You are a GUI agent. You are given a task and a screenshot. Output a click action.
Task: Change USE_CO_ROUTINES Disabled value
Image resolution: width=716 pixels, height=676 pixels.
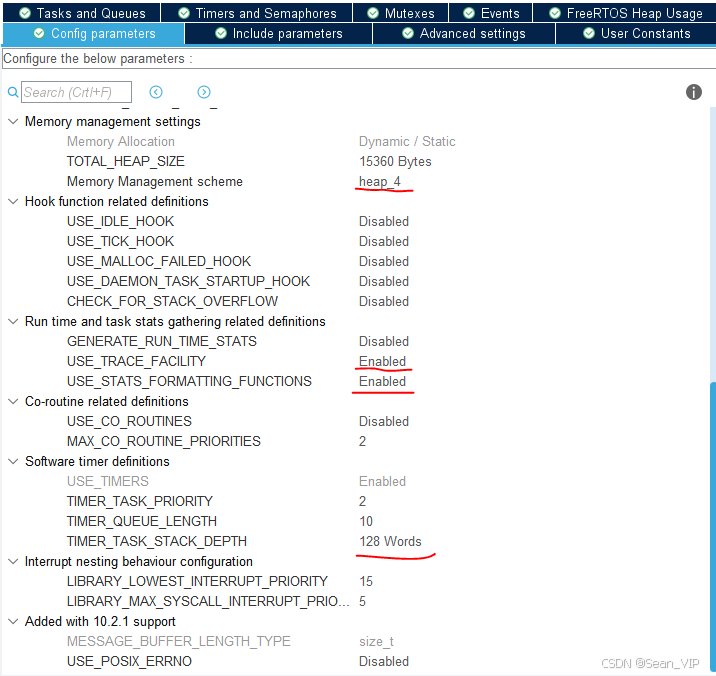click(x=384, y=422)
